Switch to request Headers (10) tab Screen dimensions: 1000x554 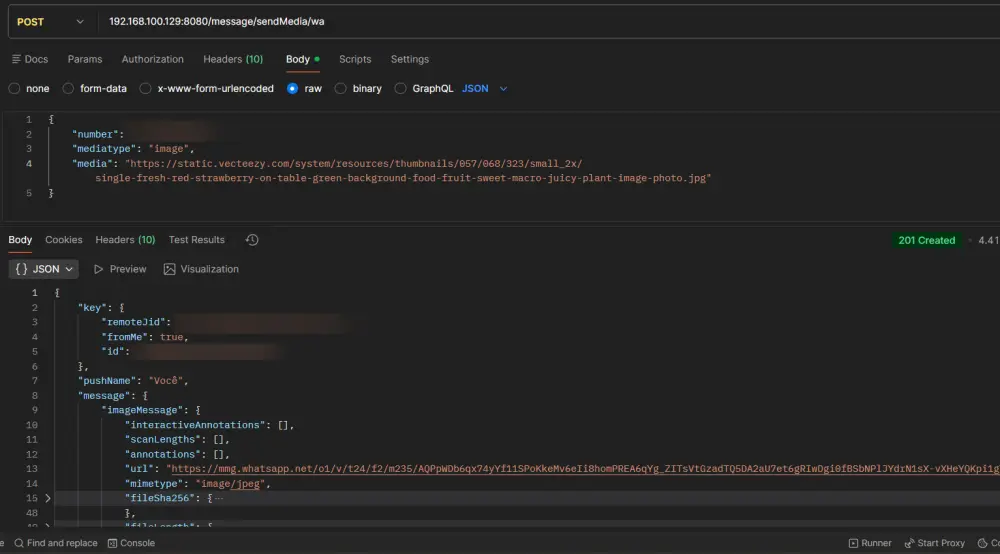pos(233,59)
